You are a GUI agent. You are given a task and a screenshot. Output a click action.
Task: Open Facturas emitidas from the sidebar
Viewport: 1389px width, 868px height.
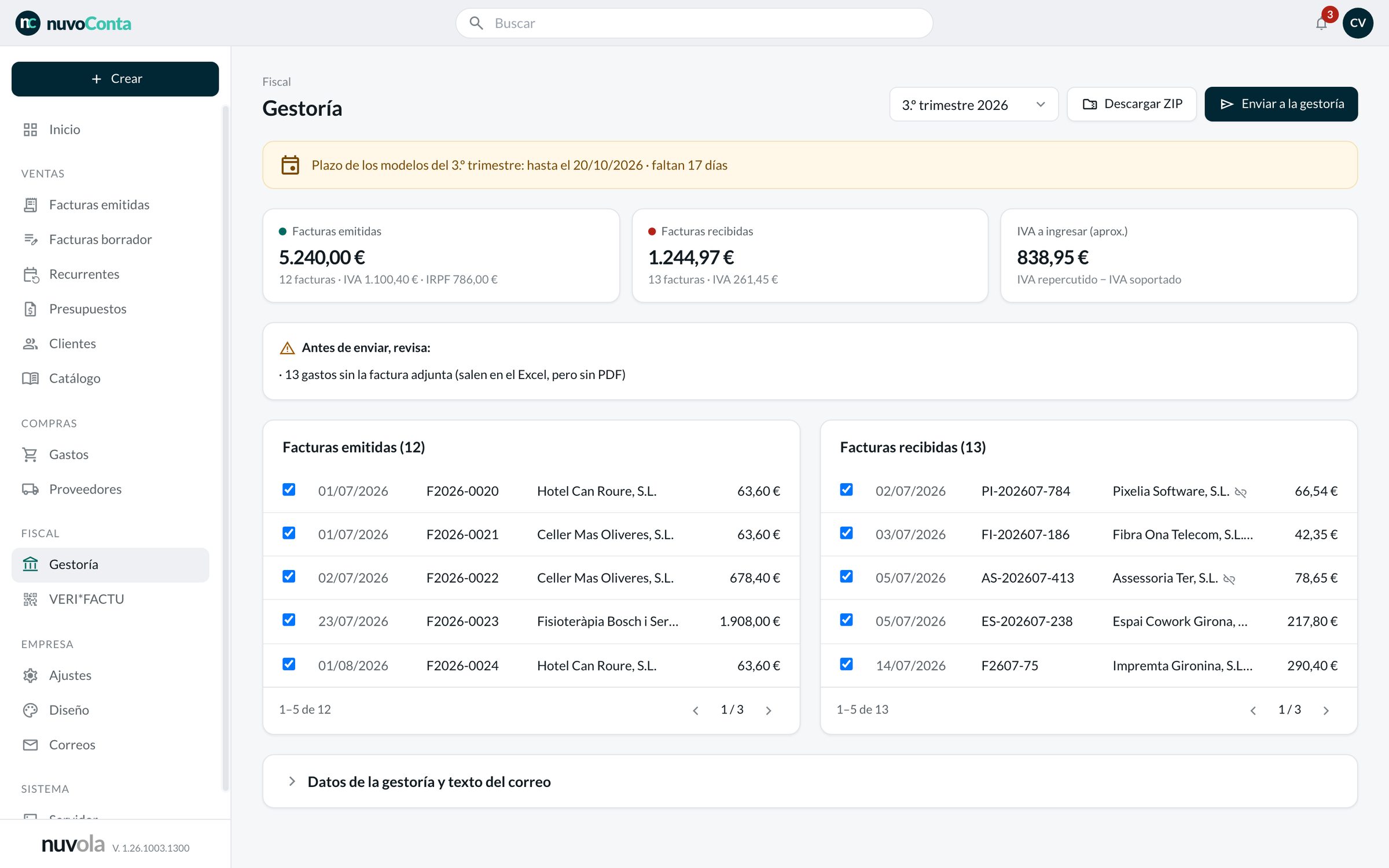coord(110,205)
